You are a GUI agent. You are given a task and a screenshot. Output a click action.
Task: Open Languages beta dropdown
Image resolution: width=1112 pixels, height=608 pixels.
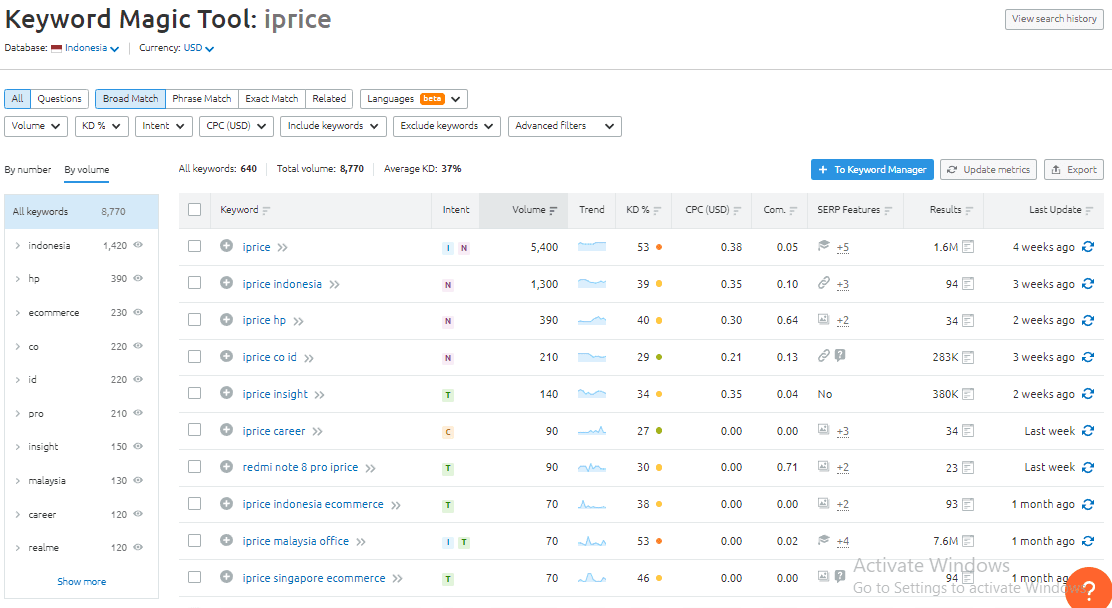413,99
